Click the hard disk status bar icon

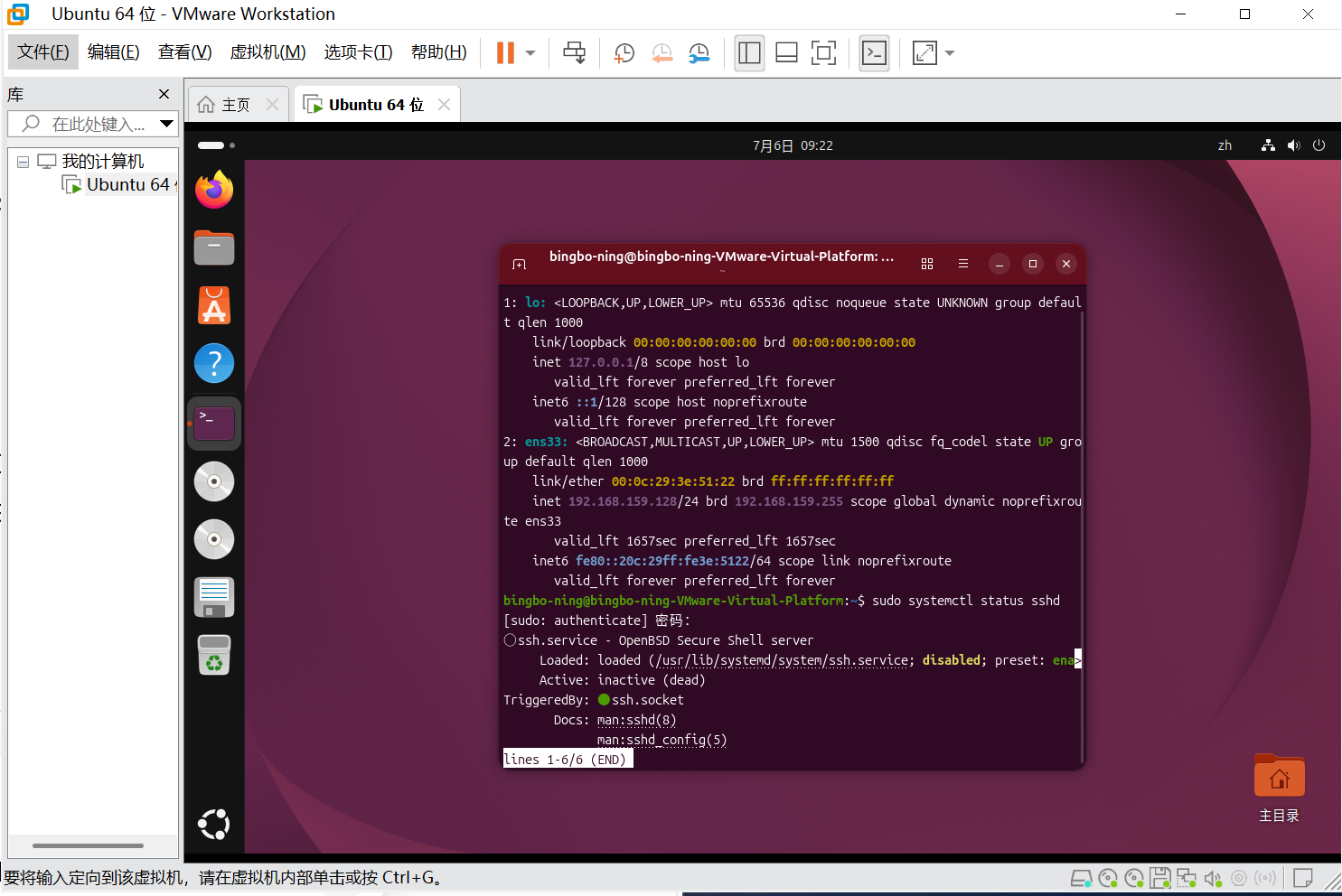coord(1081,878)
